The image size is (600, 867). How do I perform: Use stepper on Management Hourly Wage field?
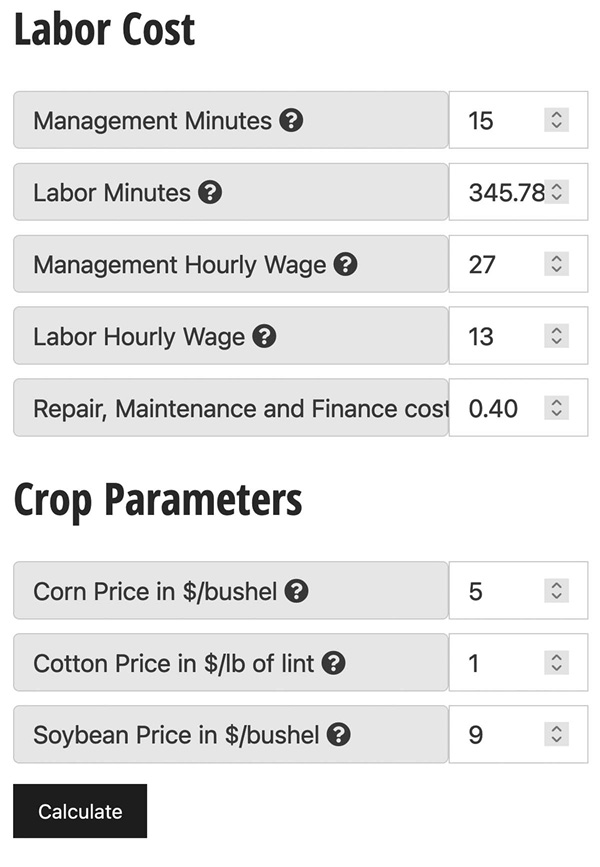(556, 264)
